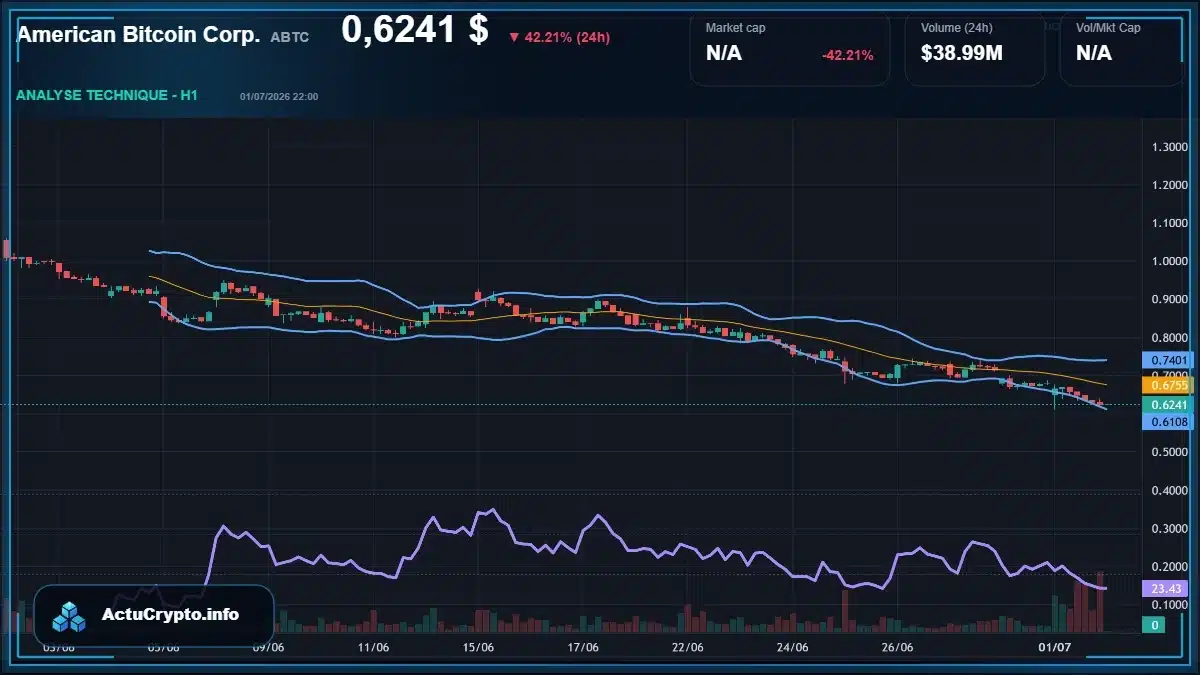Click the 1.1000 price axis label

1170,223
